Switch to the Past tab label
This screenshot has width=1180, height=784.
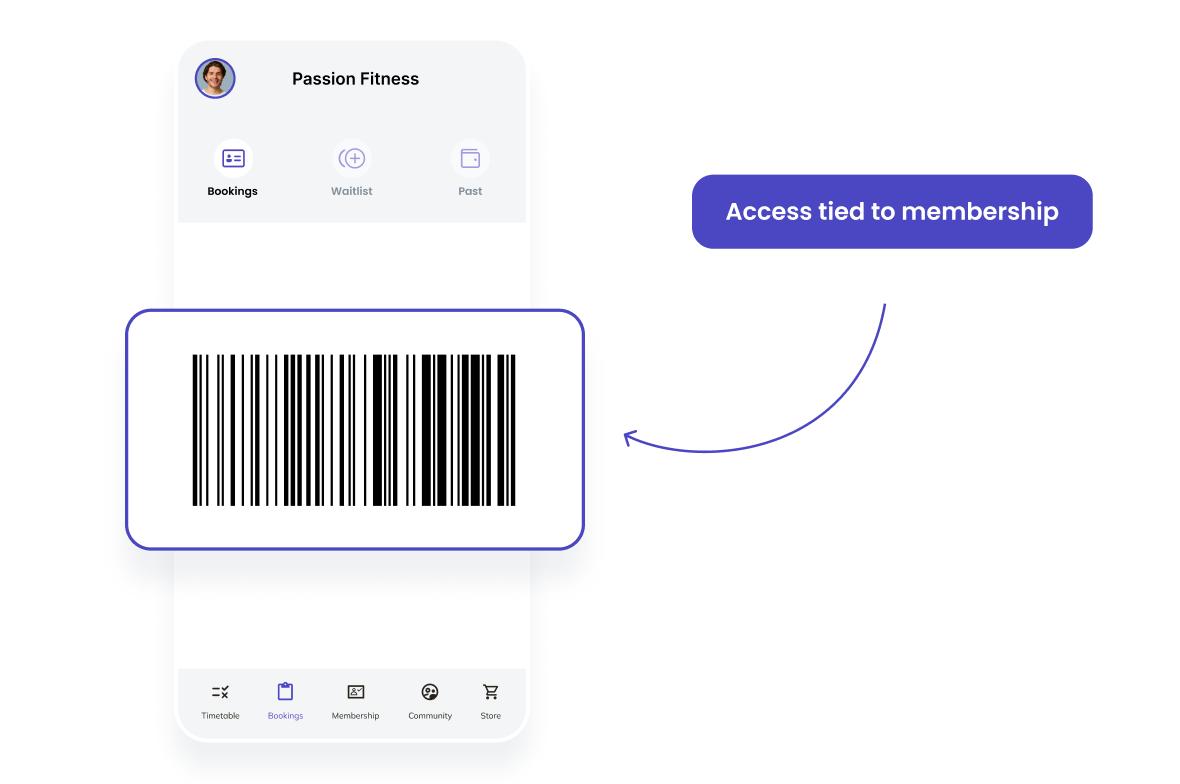(470, 191)
